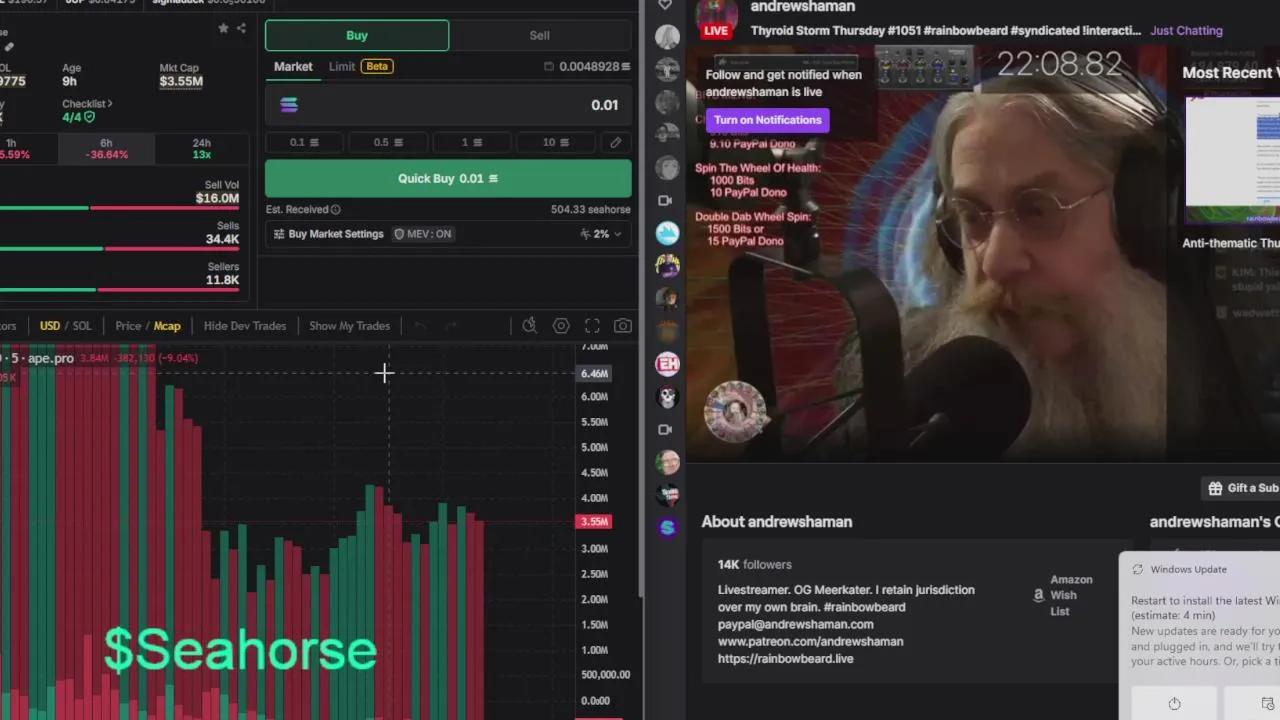Click the 14K followers text

pyautogui.click(x=754, y=564)
